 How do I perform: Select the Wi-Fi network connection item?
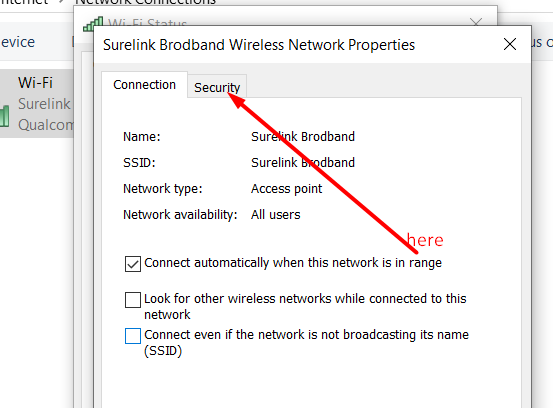coord(37,104)
